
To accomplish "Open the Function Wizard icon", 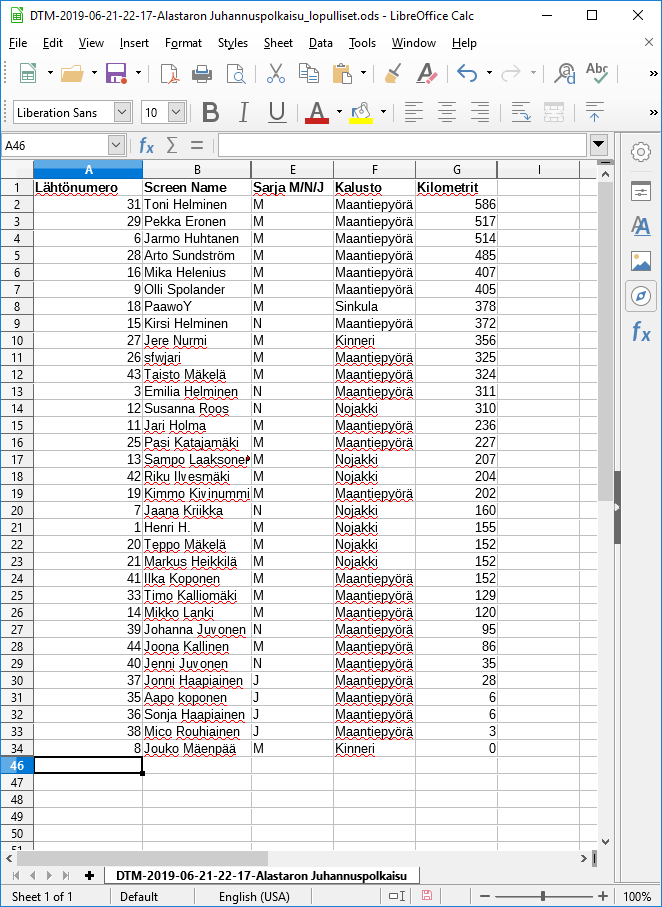I will coord(146,145).
